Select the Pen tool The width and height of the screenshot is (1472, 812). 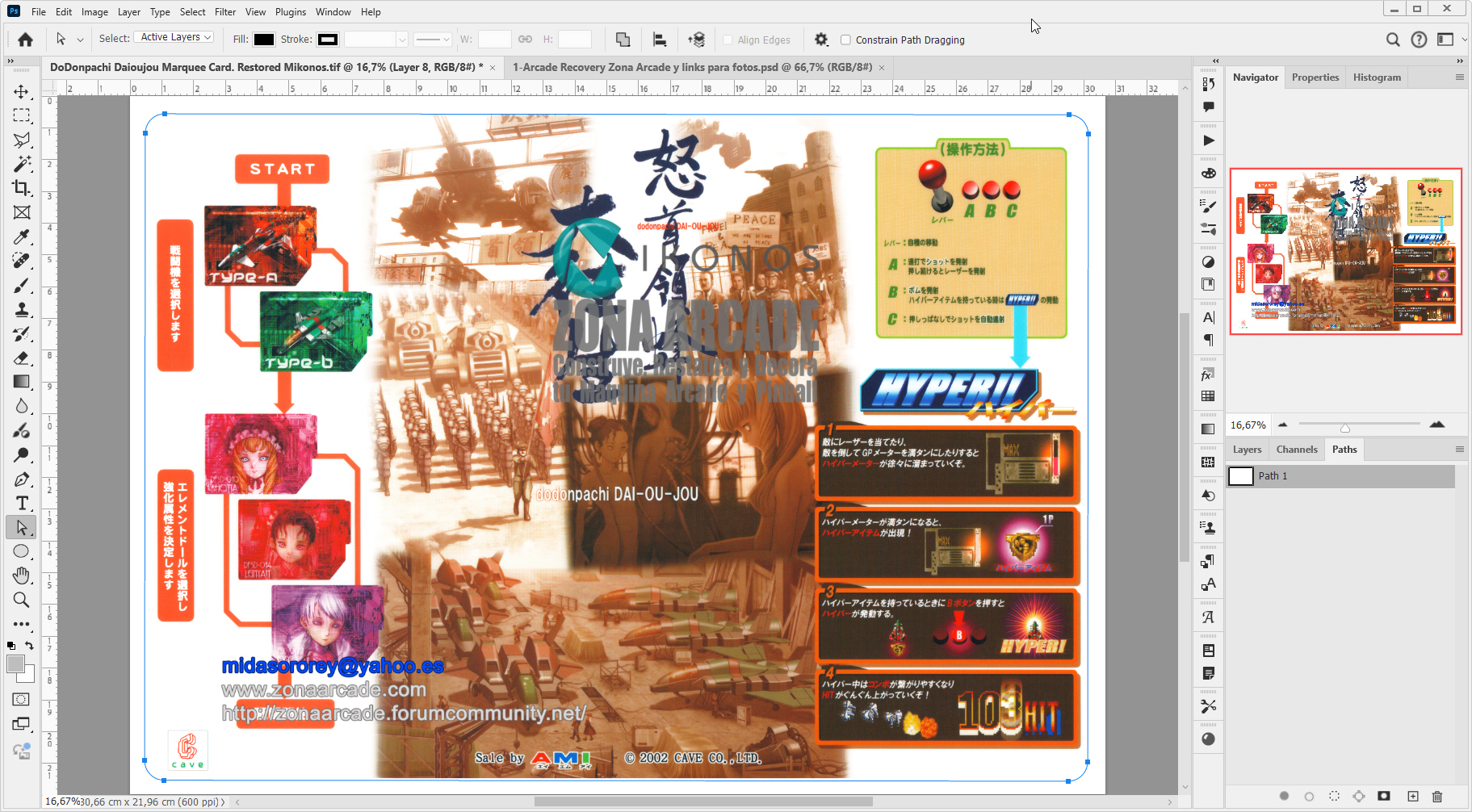[22, 479]
